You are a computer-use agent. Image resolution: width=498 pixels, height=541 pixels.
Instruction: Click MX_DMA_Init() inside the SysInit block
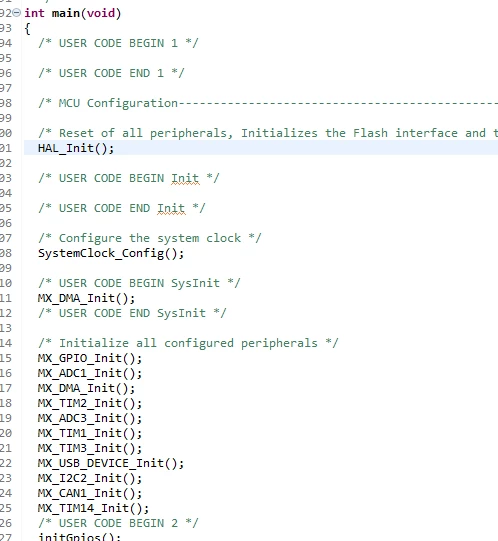pos(86,298)
